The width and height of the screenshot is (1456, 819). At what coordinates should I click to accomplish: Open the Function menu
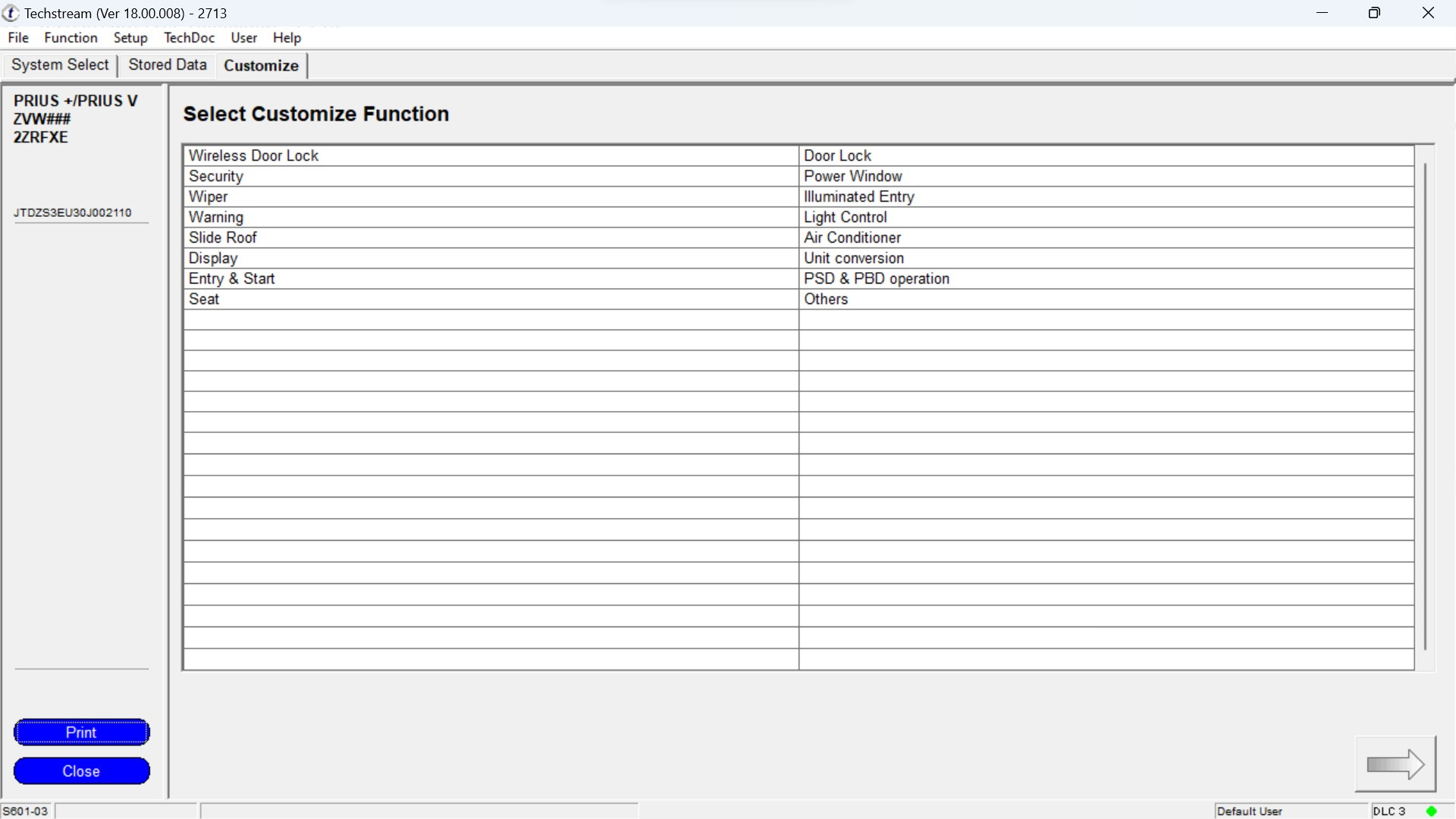tap(71, 38)
